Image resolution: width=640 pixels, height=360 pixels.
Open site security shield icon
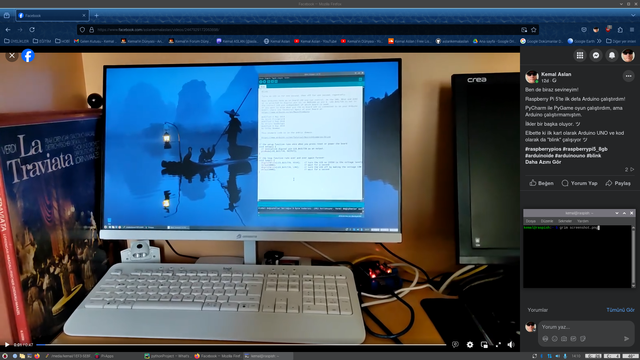[x=82, y=30]
